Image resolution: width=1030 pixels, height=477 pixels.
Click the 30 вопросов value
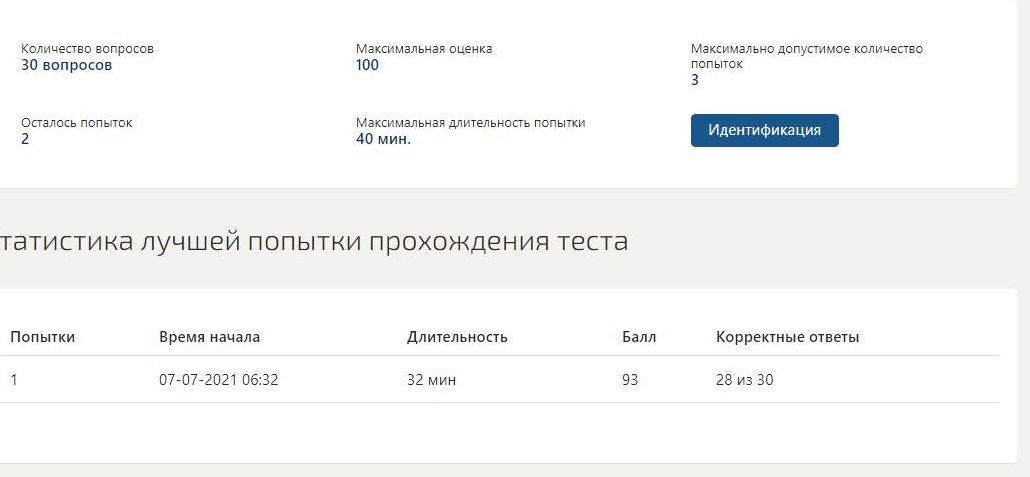(x=66, y=65)
